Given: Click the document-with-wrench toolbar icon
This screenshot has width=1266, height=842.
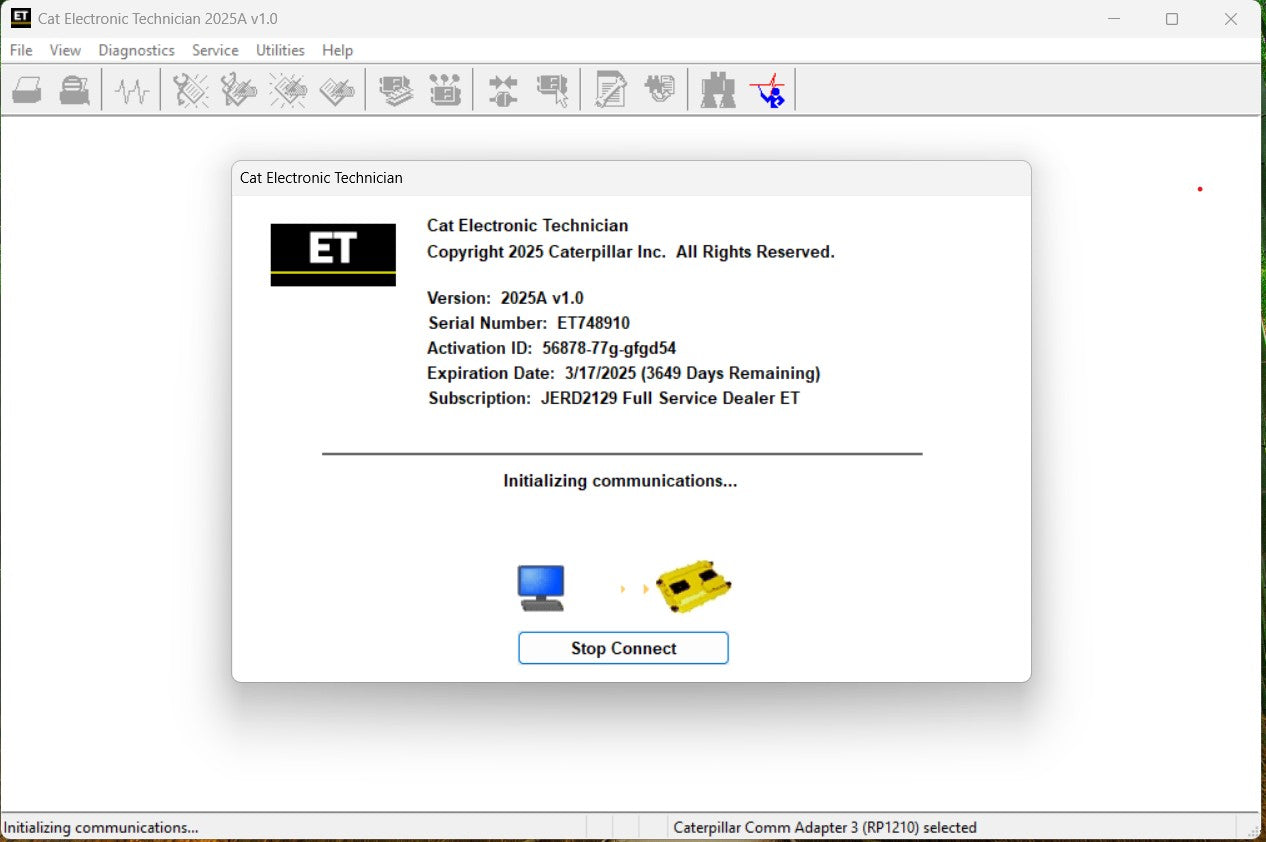Looking at the screenshot, I should [610, 91].
